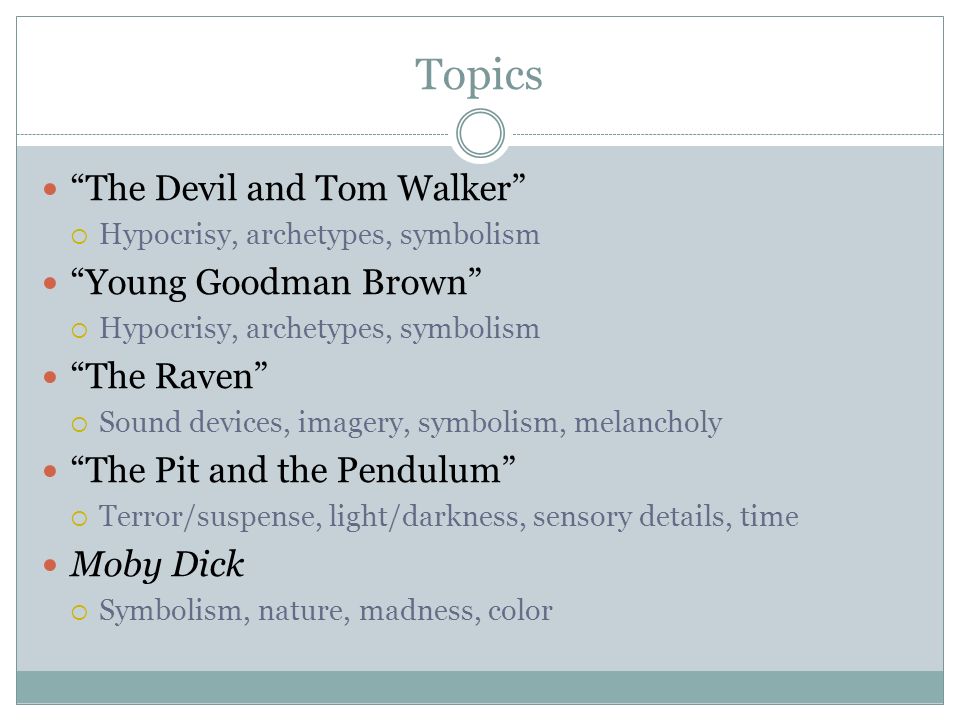Image resolution: width=960 pixels, height=720 pixels.
Task: Click the circle ornament below the title
Action: [x=481, y=133]
